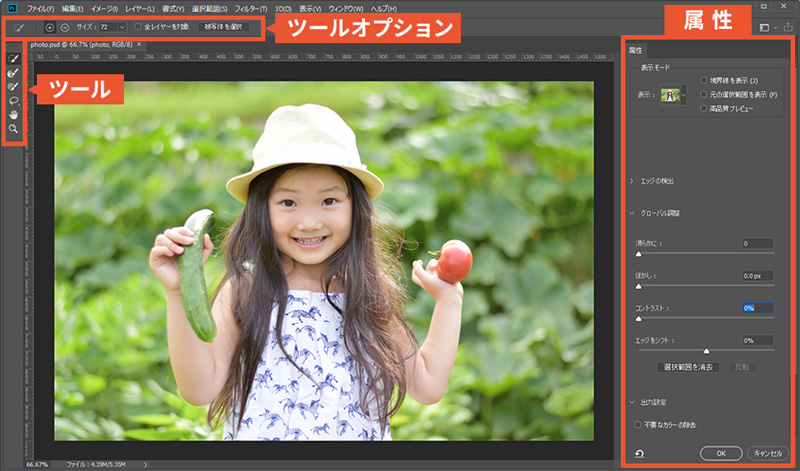Open the フィルター(T) menu
The height and width of the screenshot is (471, 800).
pos(251,9)
